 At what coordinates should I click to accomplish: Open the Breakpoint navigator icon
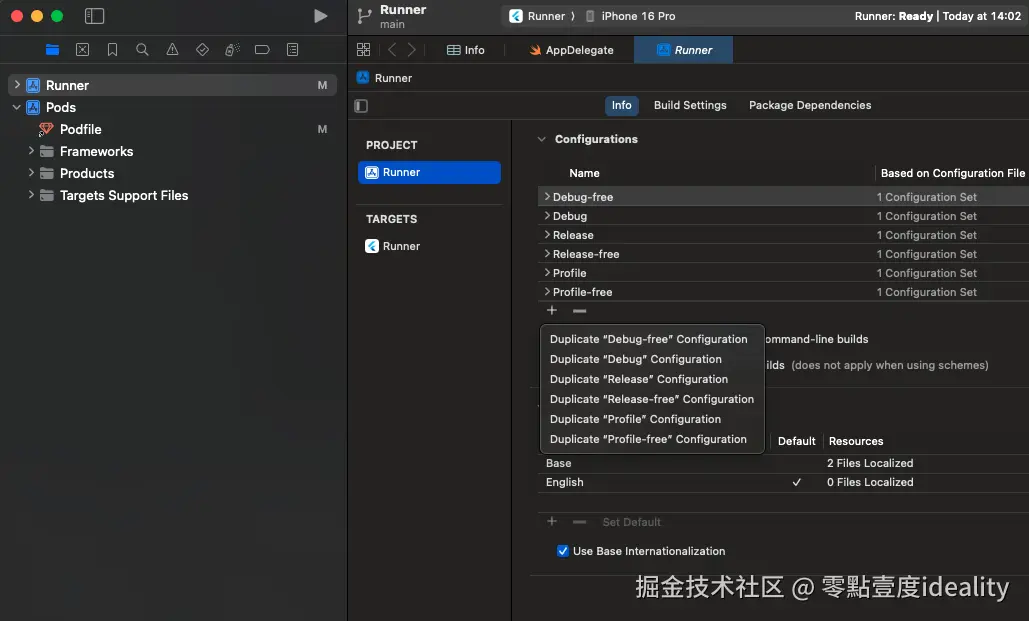click(x=262, y=50)
